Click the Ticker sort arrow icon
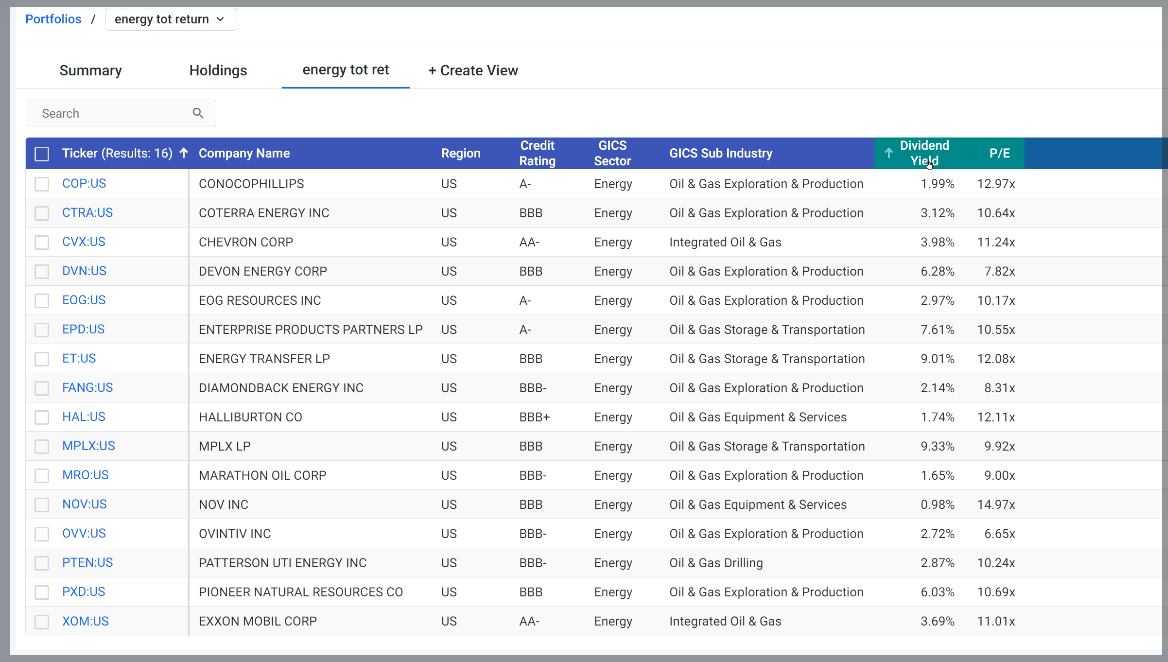This screenshot has width=1168, height=662. (x=183, y=153)
